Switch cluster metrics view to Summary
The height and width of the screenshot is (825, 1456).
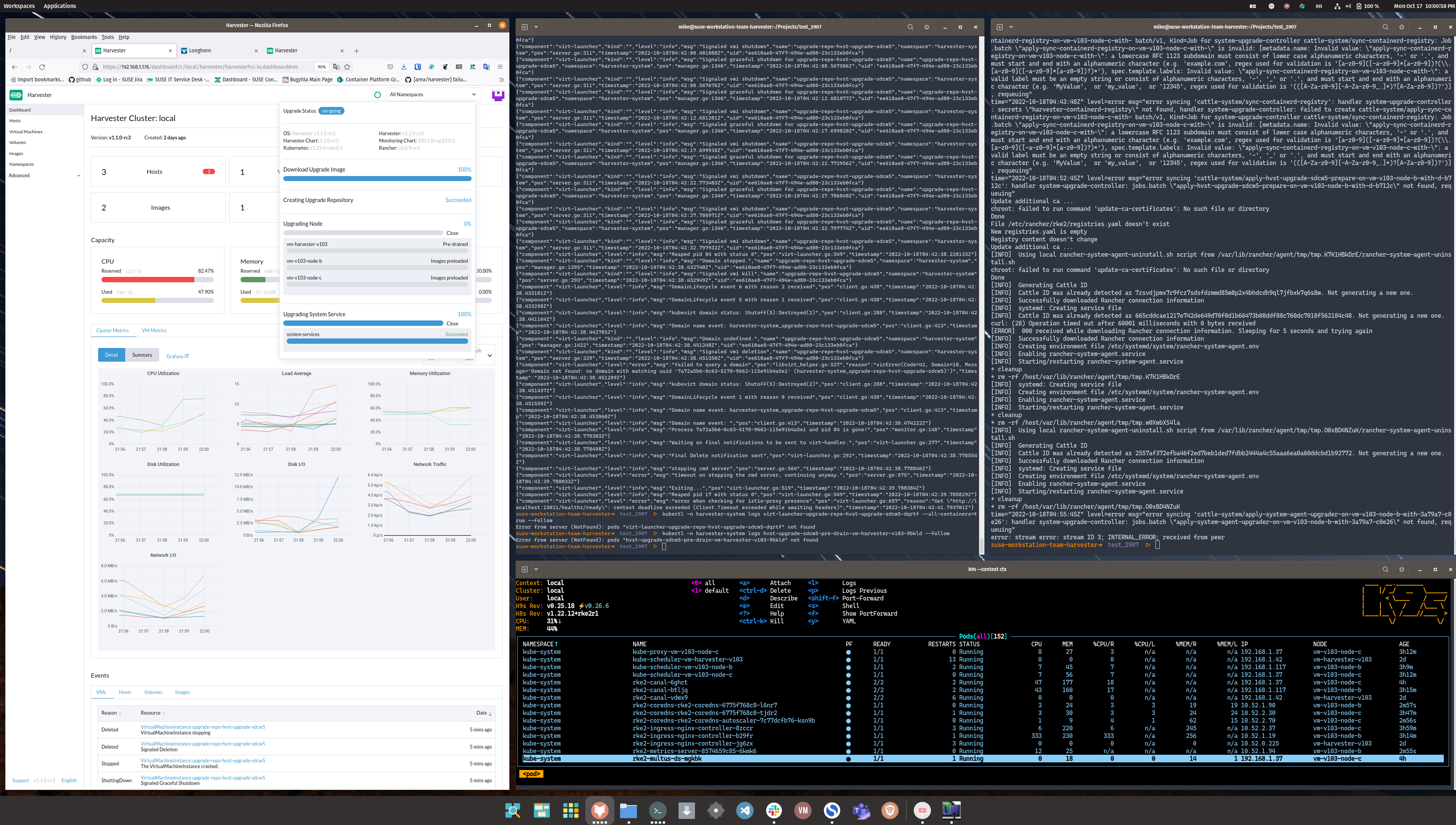pyautogui.click(x=142, y=355)
